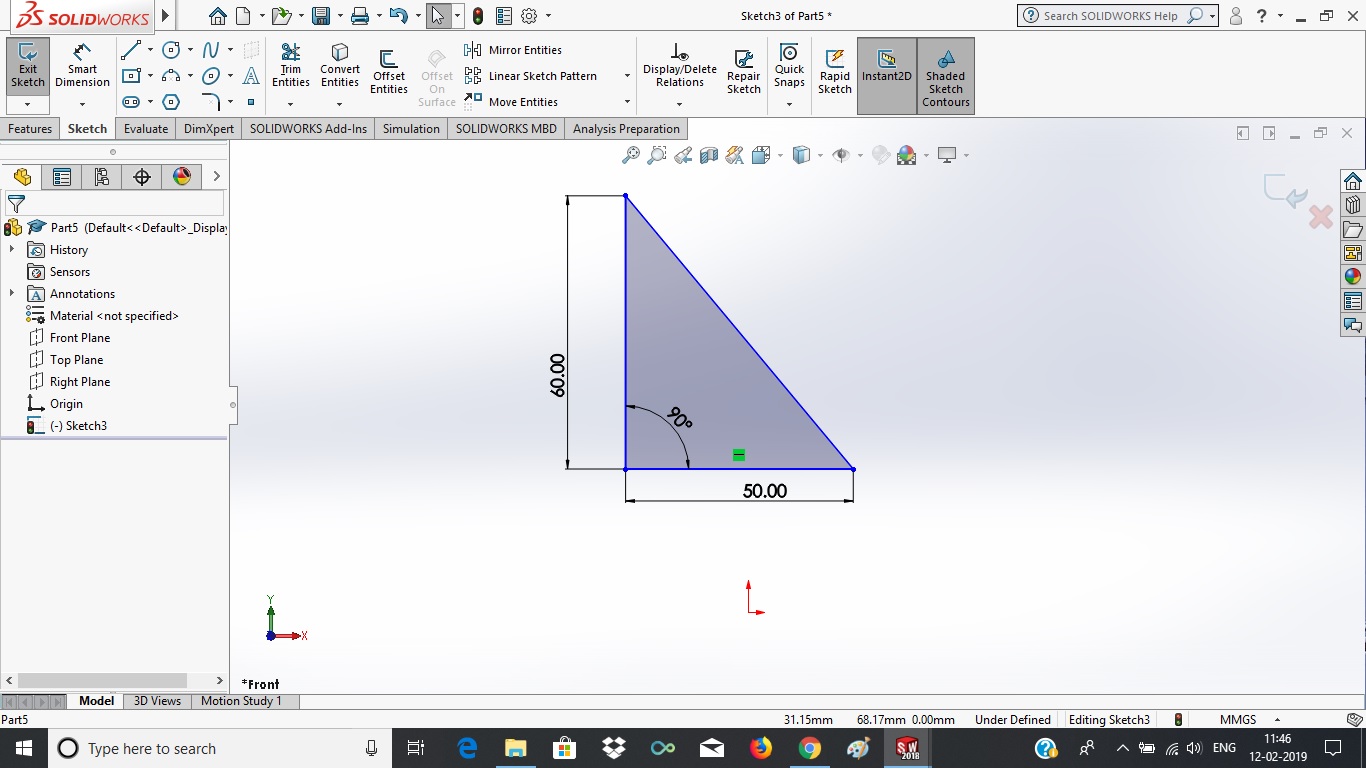
Task: Click the Save icon in title bar
Action: [321, 16]
